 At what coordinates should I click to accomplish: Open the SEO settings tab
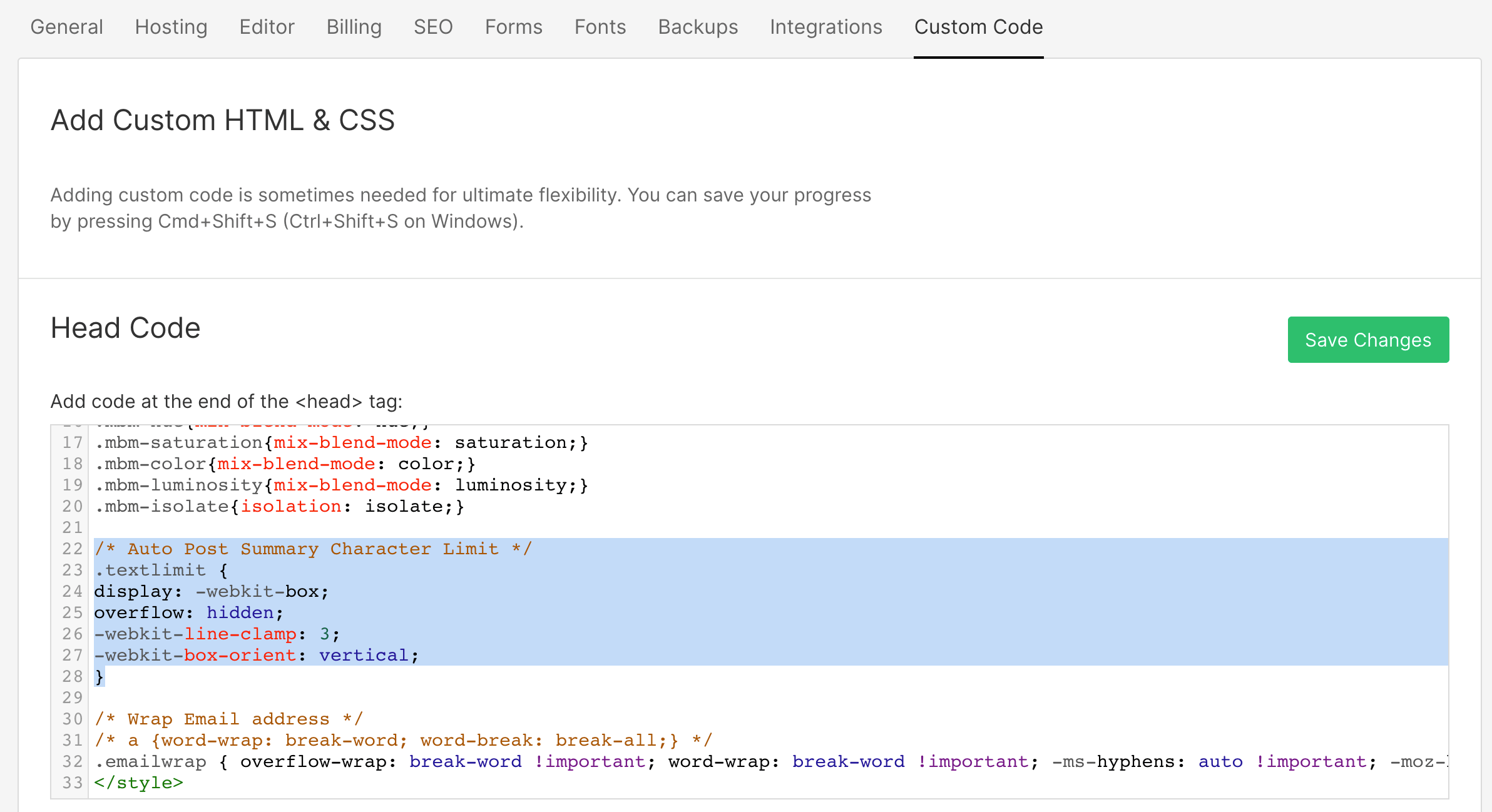pos(432,27)
